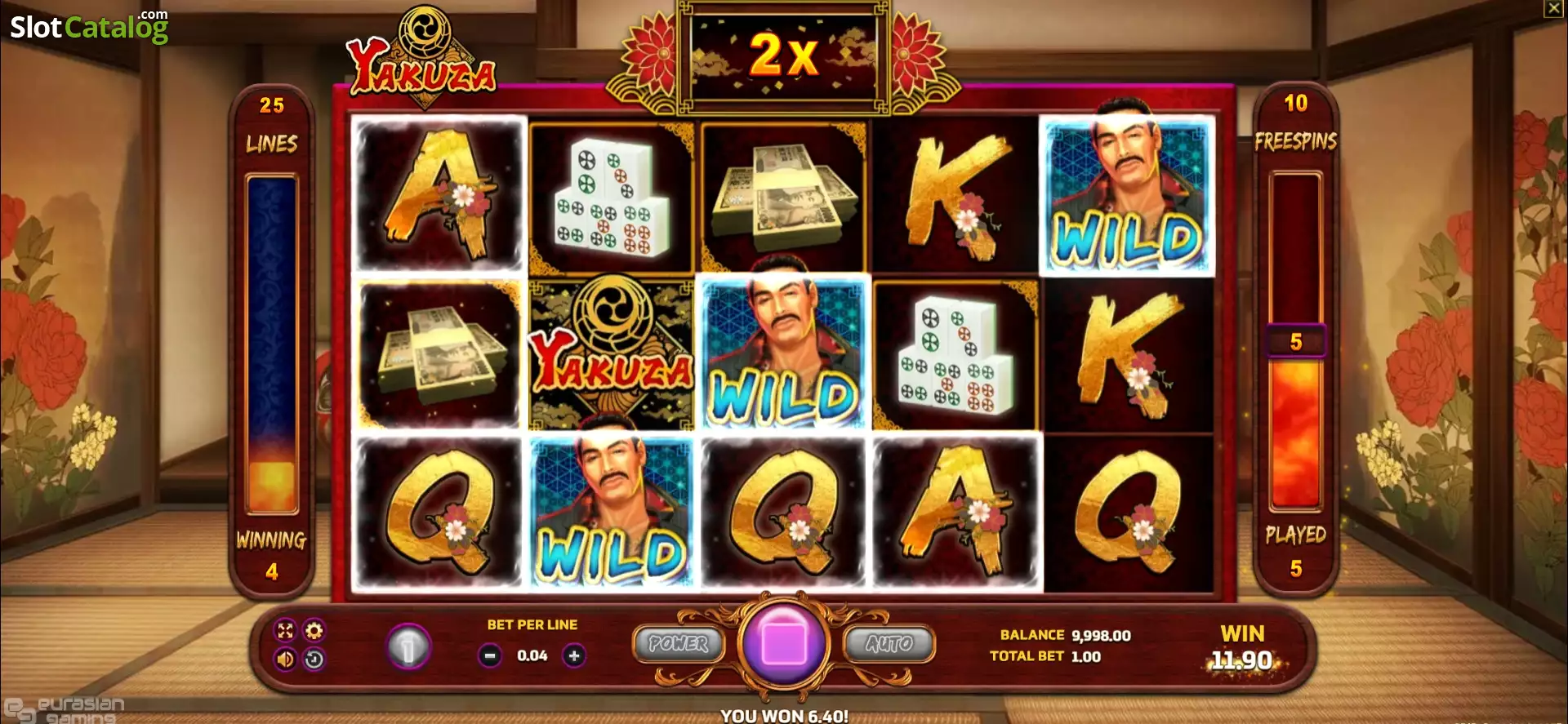Click the POWER button
1568x724 pixels.
[x=678, y=644]
